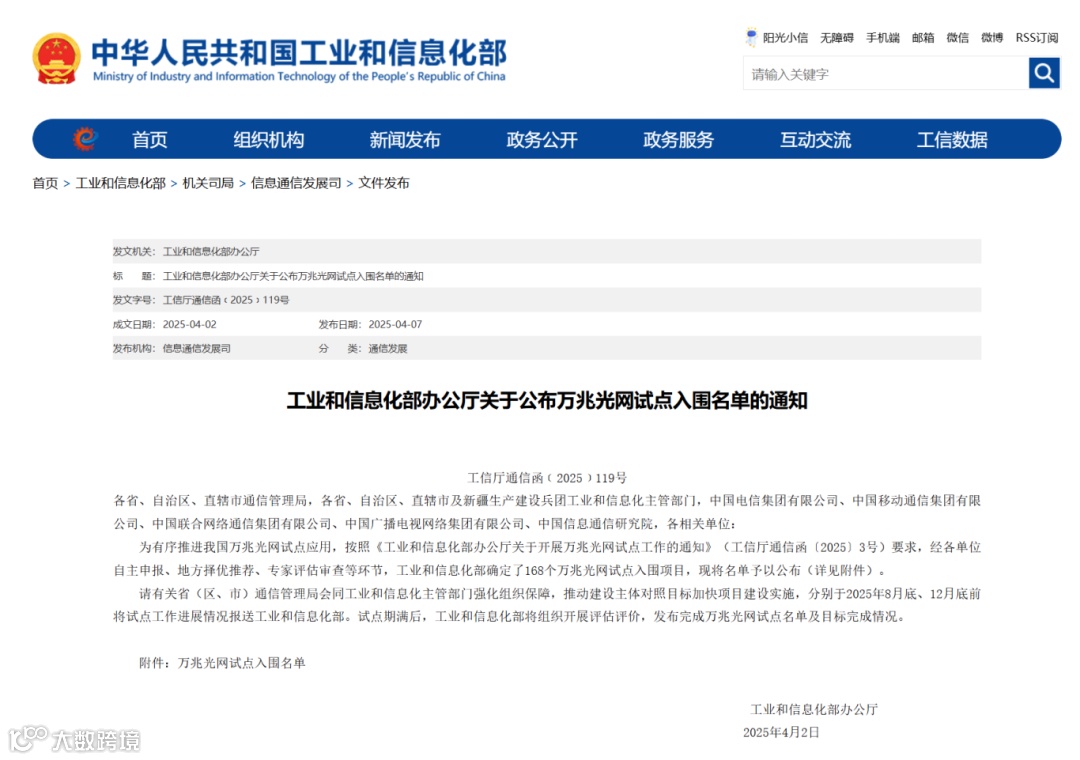Click the centered document number under the headline
Screen dimensions: 1080x760
point(547,477)
